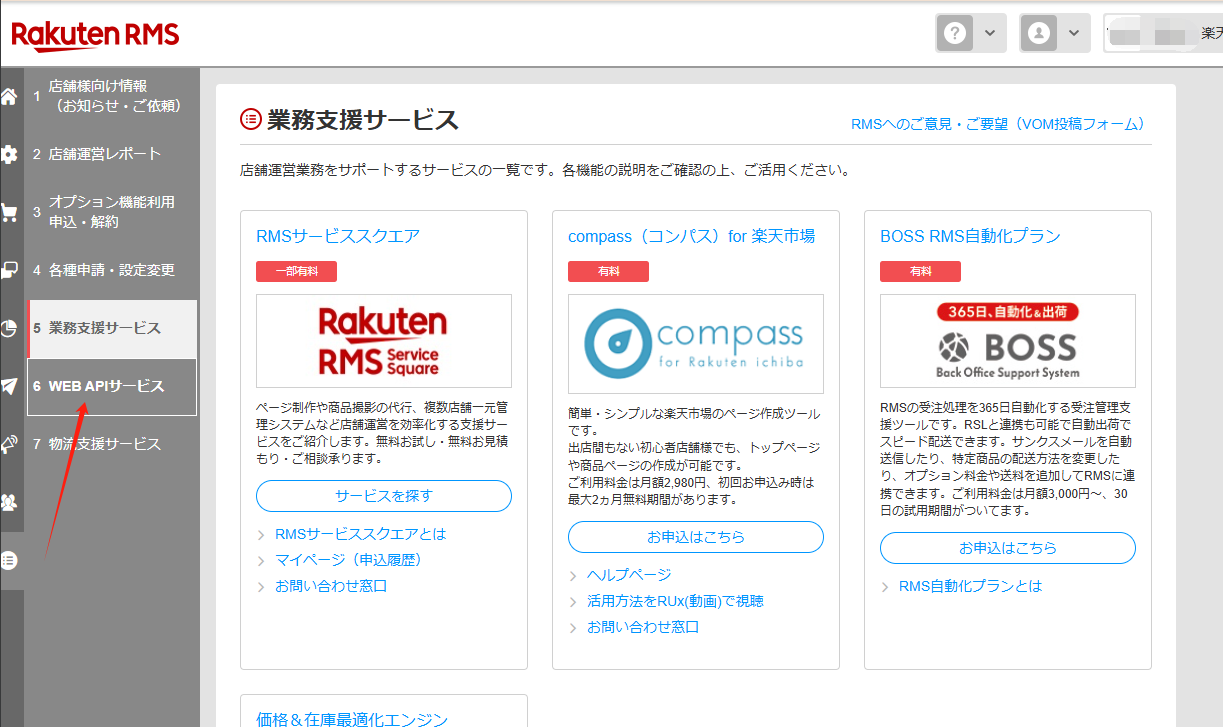Viewport: 1223px width, 727px height.
Task: Open お問い合わせ窓口 link in RMSサービススクエア card
Action: [331, 586]
